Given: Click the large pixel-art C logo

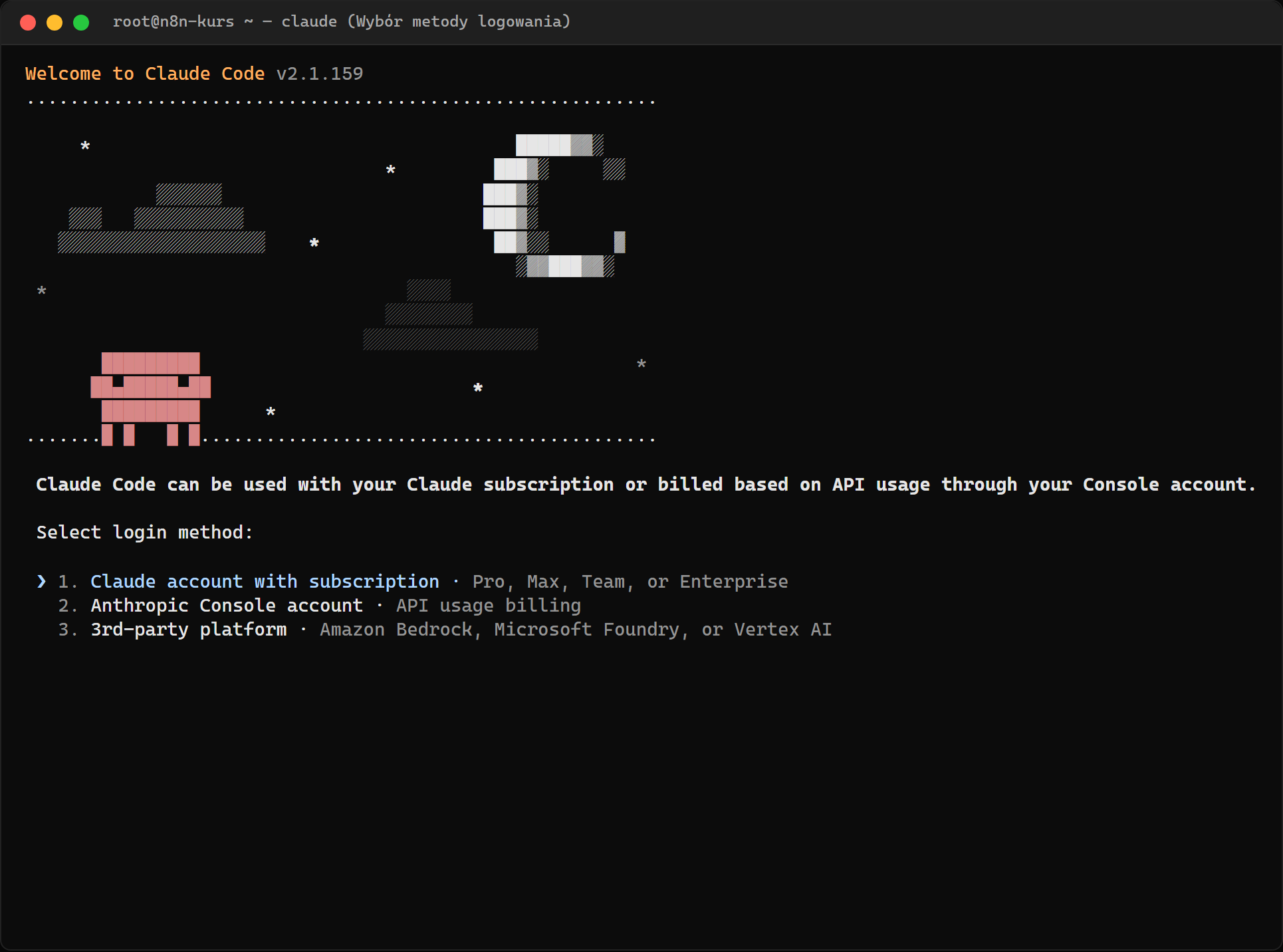Looking at the screenshot, I should point(554,205).
